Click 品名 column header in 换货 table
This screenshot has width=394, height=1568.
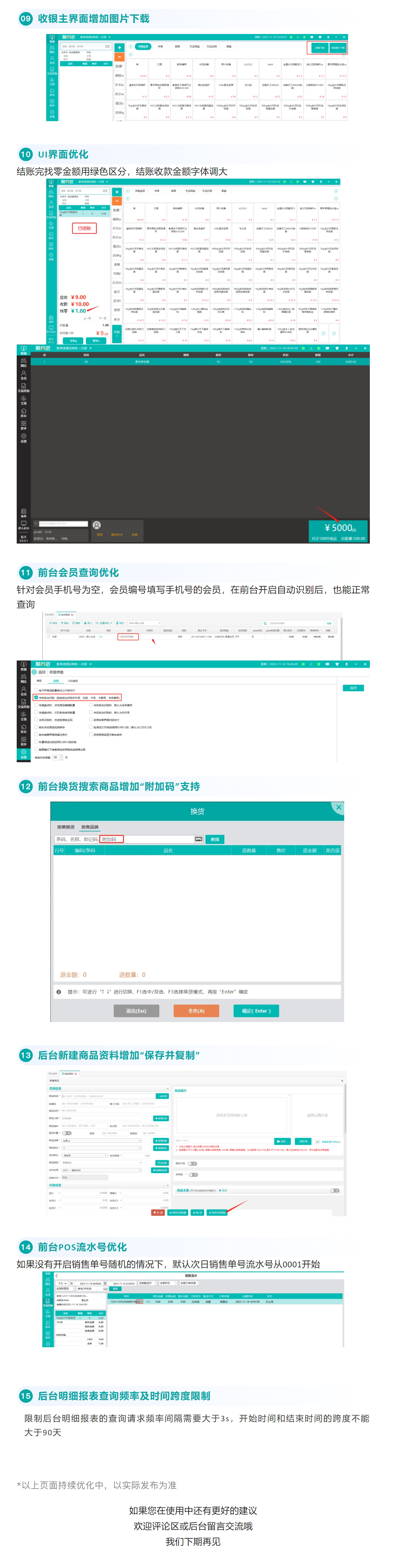tap(168, 850)
